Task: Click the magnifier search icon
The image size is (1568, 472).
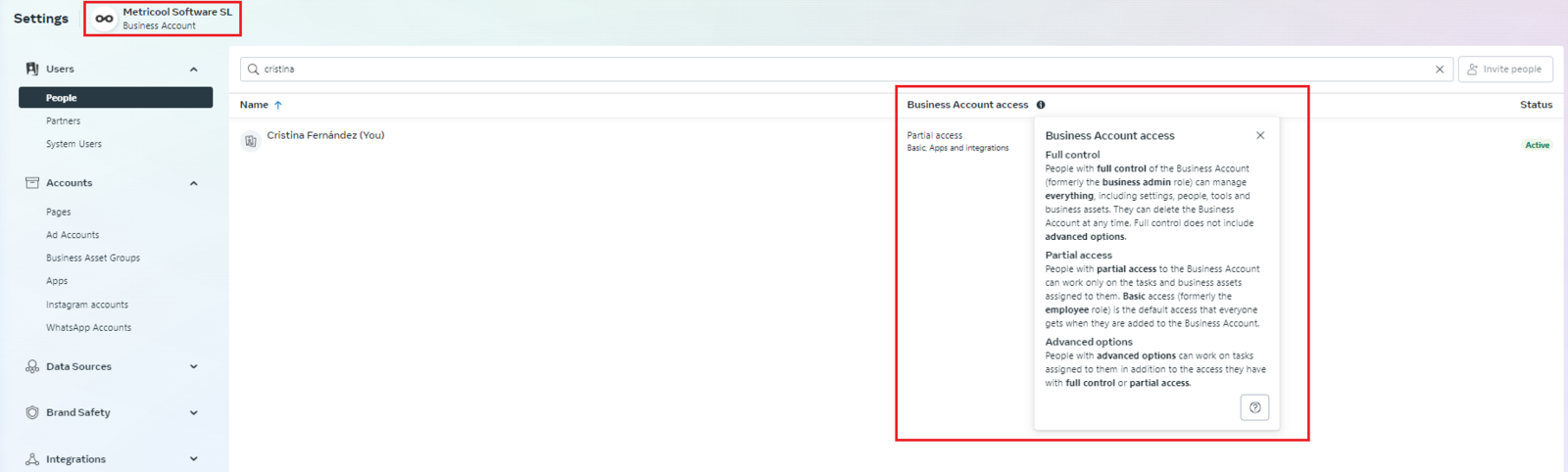Action: pos(254,70)
